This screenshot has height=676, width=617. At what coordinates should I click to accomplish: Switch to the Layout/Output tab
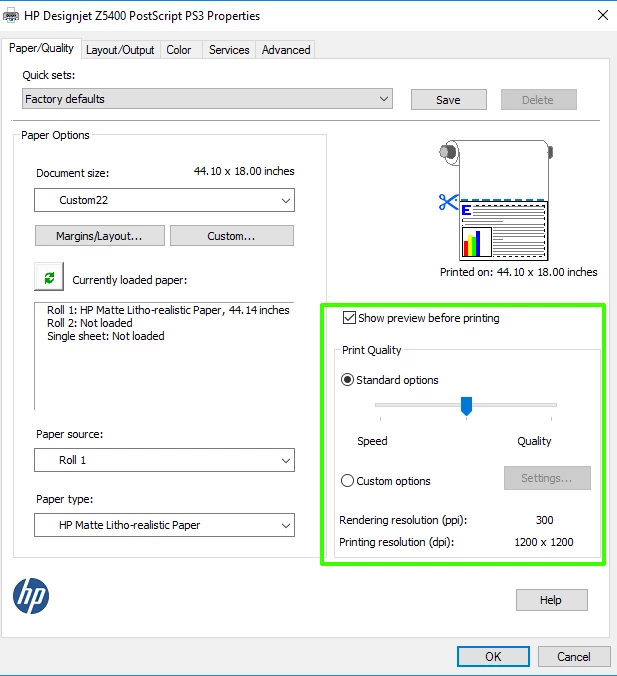coord(120,50)
